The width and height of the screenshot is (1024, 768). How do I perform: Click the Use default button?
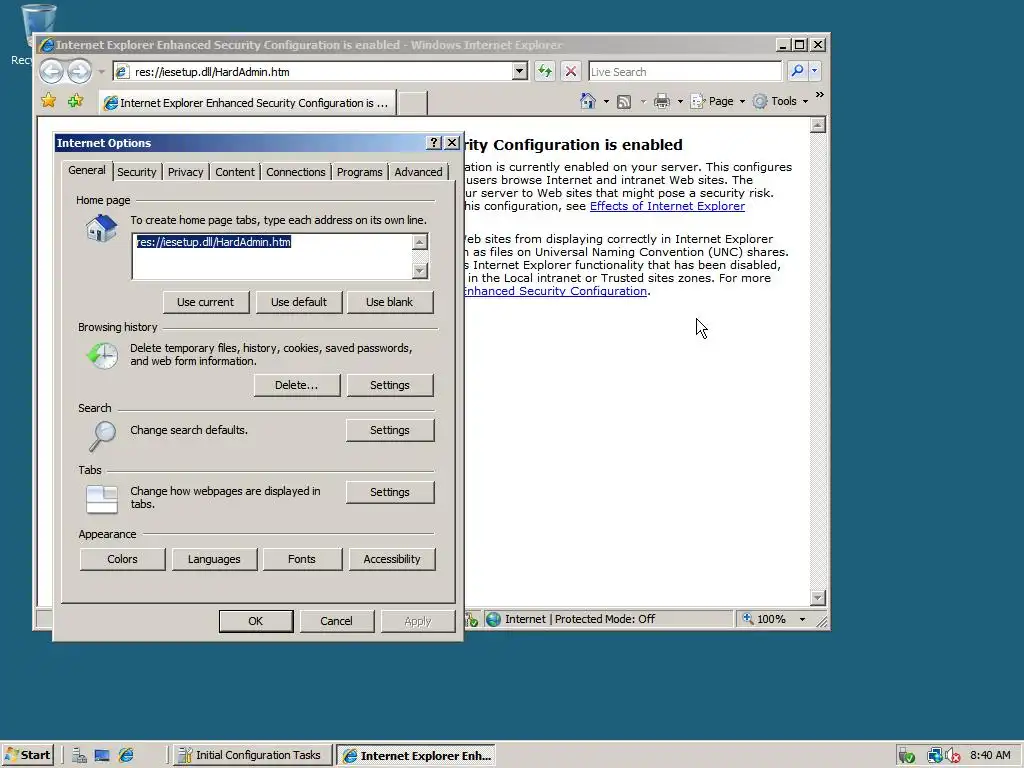coord(298,302)
